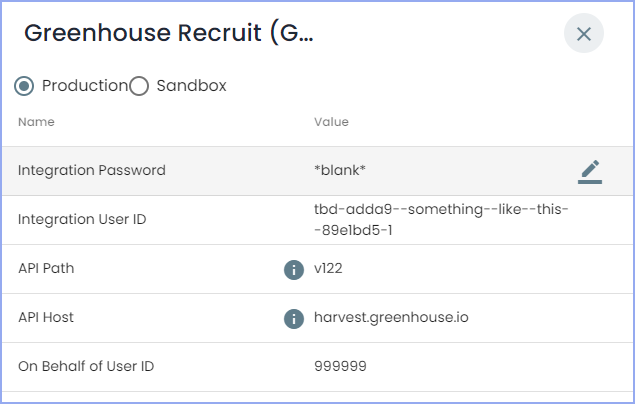Click the *blank* password value
The width and height of the screenshot is (635, 404).
coord(340,171)
